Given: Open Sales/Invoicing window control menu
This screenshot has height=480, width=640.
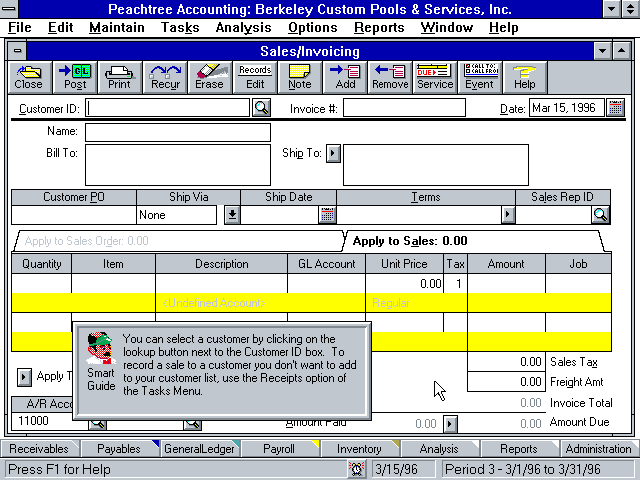Looking at the screenshot, I should (17, 51).
